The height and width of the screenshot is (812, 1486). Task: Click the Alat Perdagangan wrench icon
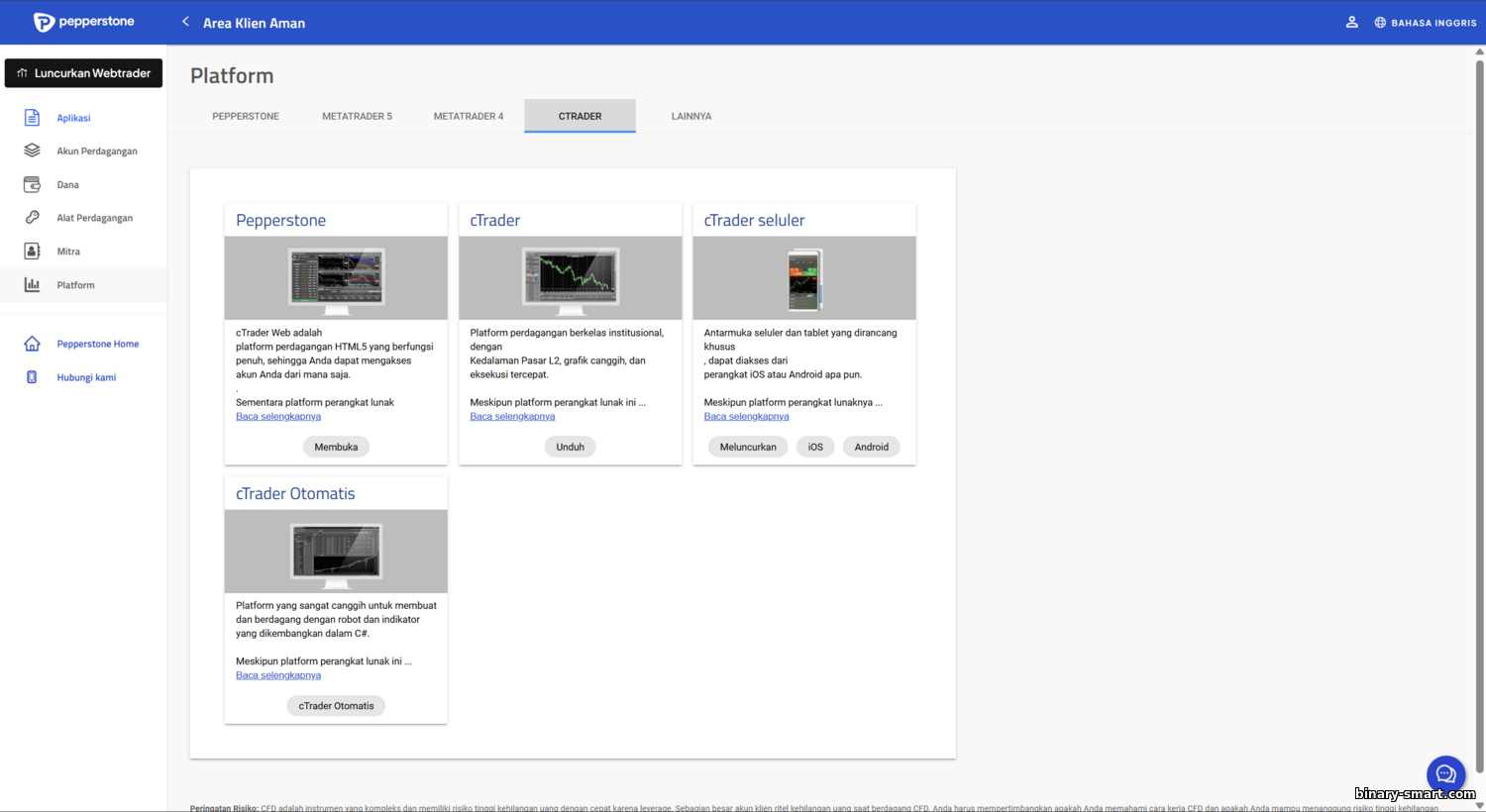32,218
